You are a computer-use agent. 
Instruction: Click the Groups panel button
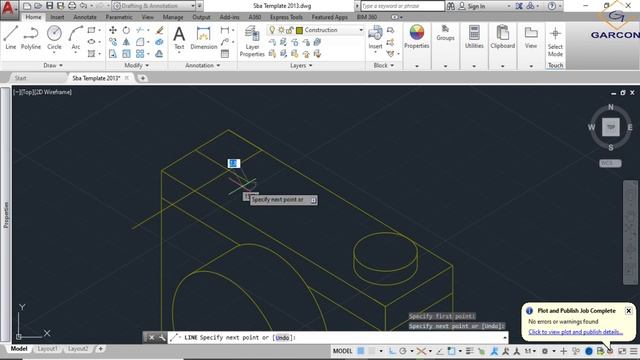445,33
